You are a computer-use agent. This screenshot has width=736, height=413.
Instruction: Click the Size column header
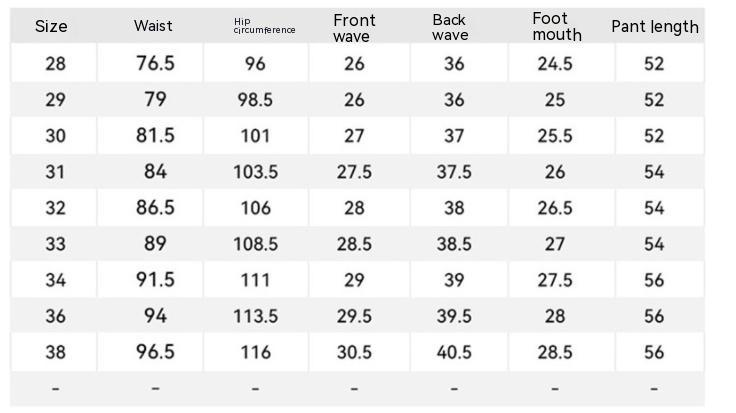pyautogui.click(x=51, y=27)
